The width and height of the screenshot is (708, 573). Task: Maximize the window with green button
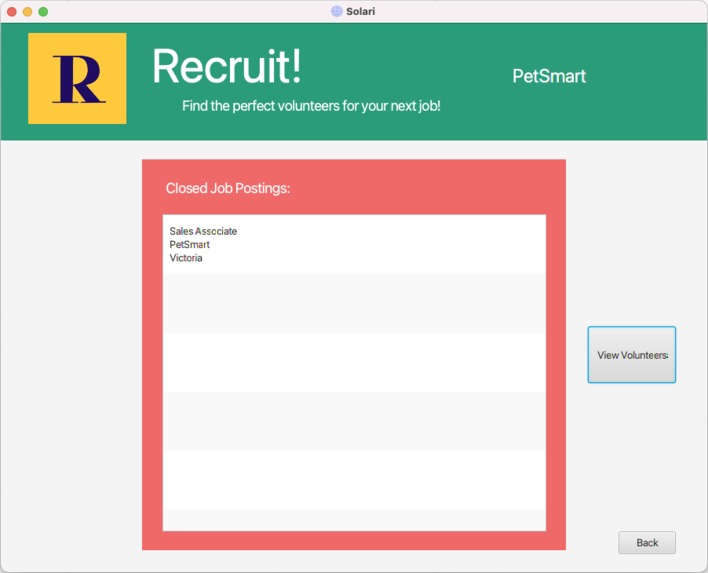coord(43,12)
